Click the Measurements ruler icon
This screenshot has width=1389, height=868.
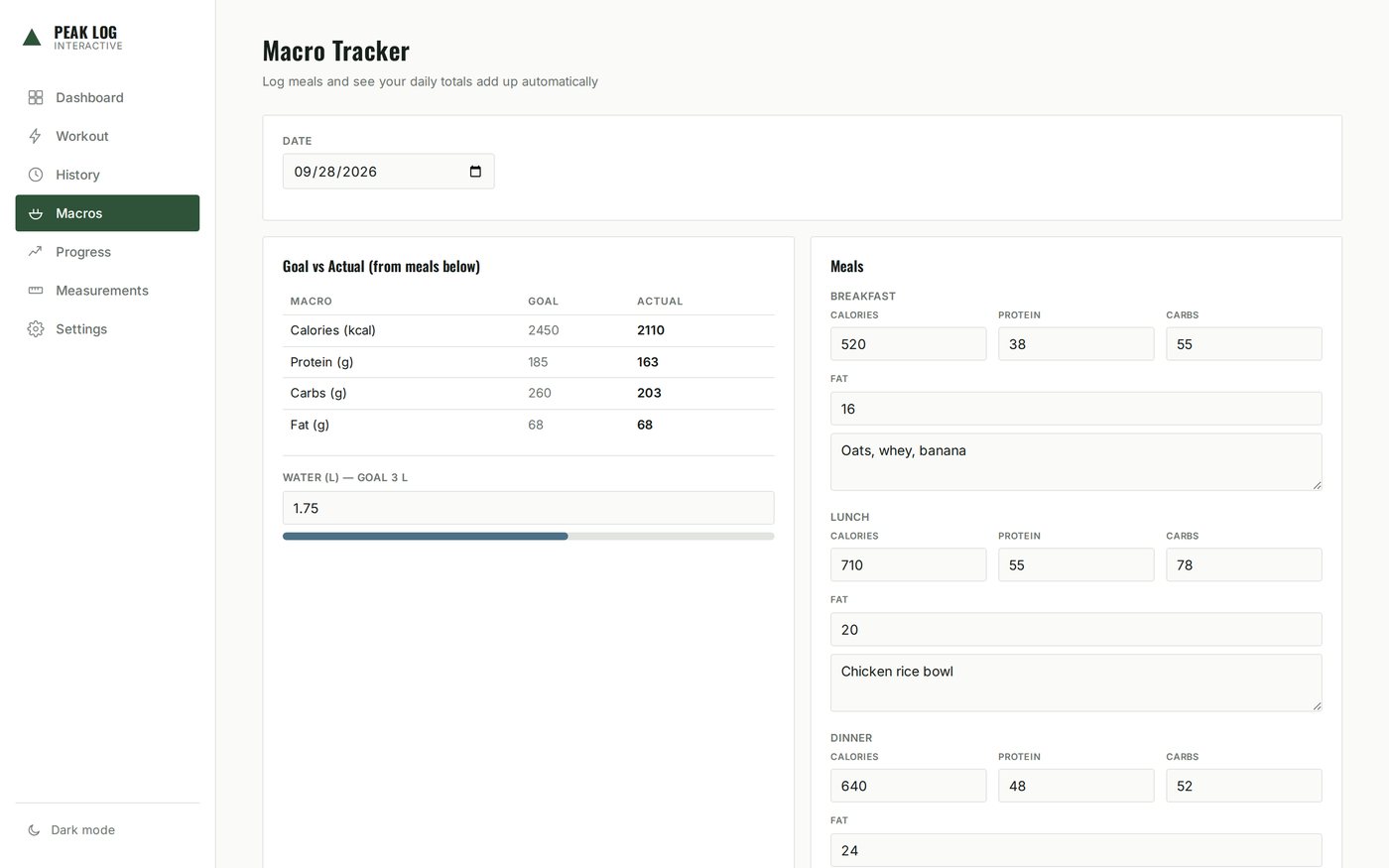click(36, 291)
